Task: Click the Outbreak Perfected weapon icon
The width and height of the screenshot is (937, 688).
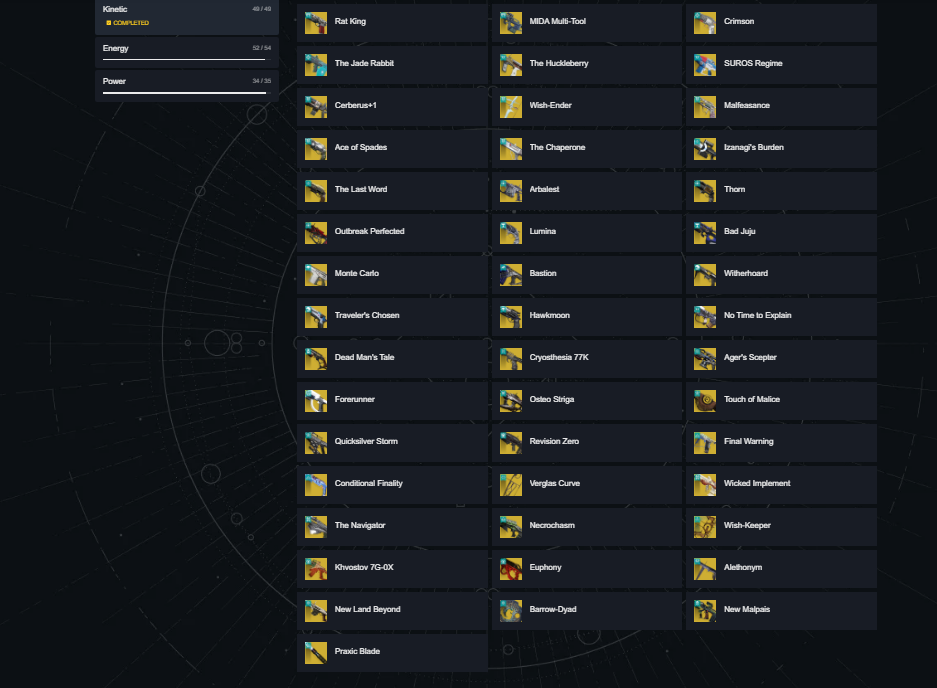Action: [x=316, y=233]
